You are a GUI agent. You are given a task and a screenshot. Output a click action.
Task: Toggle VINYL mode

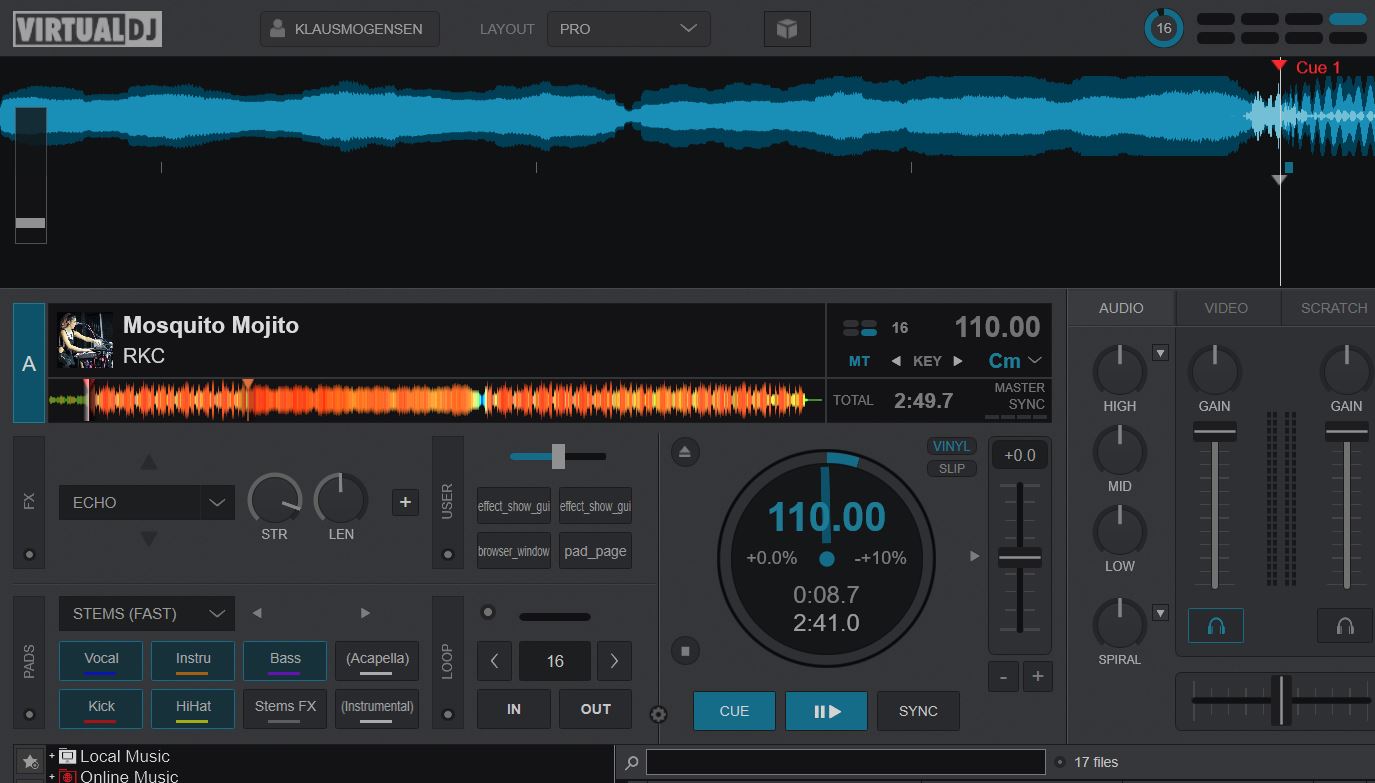coord(951,447)
